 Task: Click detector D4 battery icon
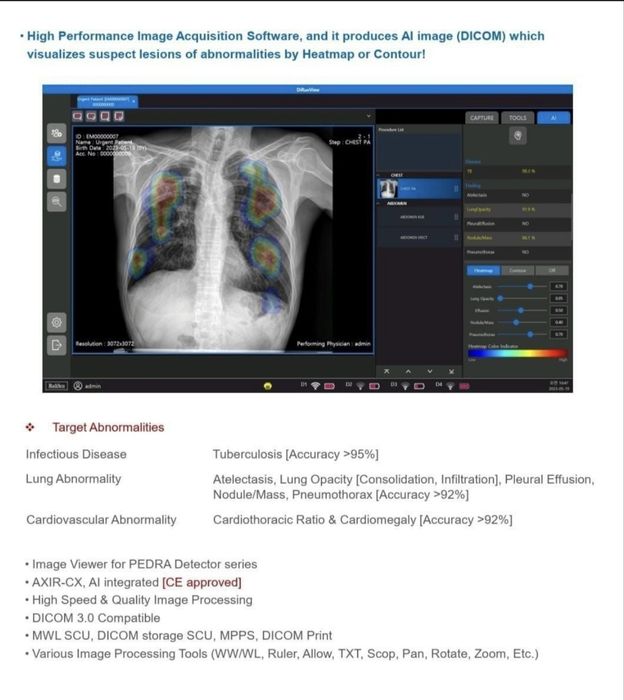click(464, 386)
